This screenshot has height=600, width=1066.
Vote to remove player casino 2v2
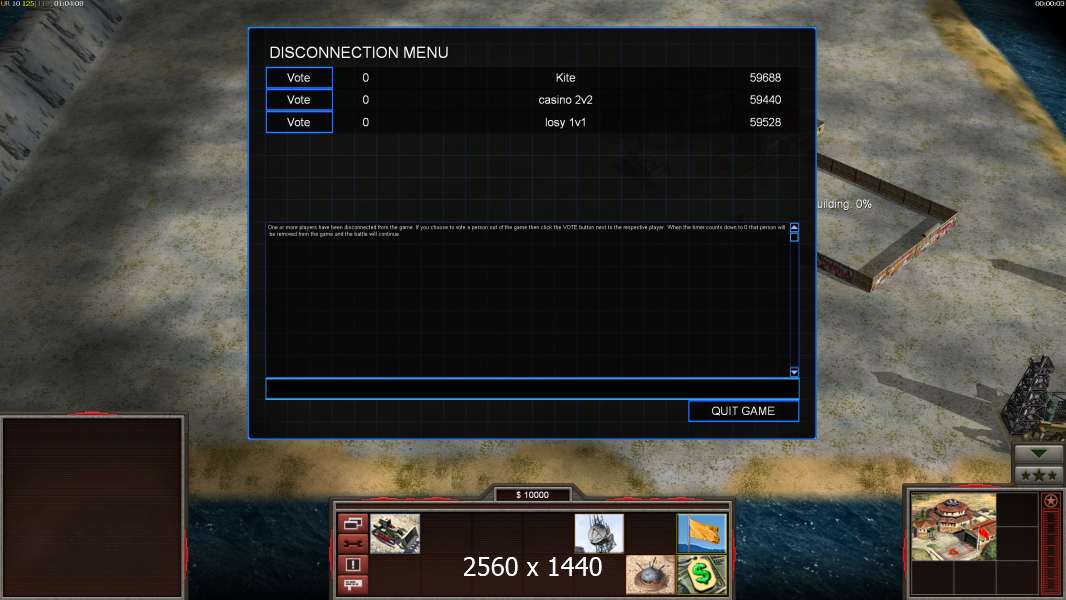298,100
